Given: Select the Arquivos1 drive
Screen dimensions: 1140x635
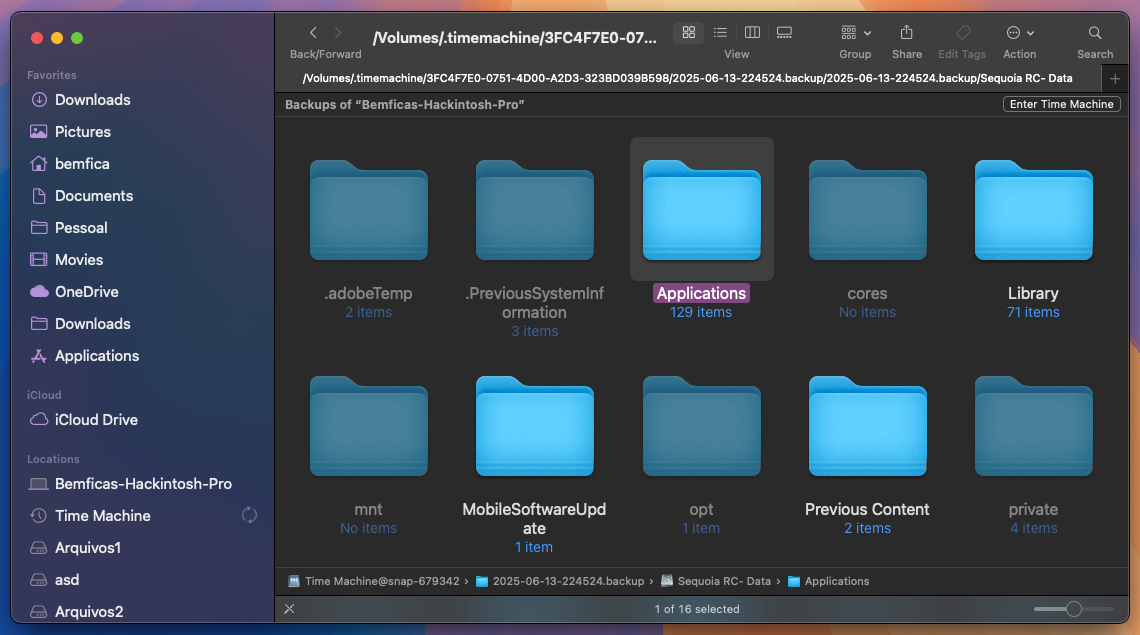Looking at the screenshot, I should [x=75, y=548].
